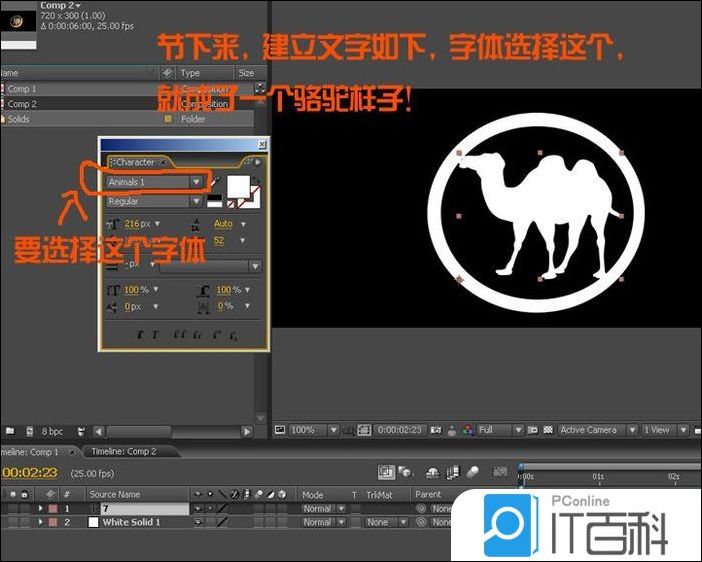Open layer 1 blend mode Normal dropdown
702x562 pixels.
[x=324, y=509]
